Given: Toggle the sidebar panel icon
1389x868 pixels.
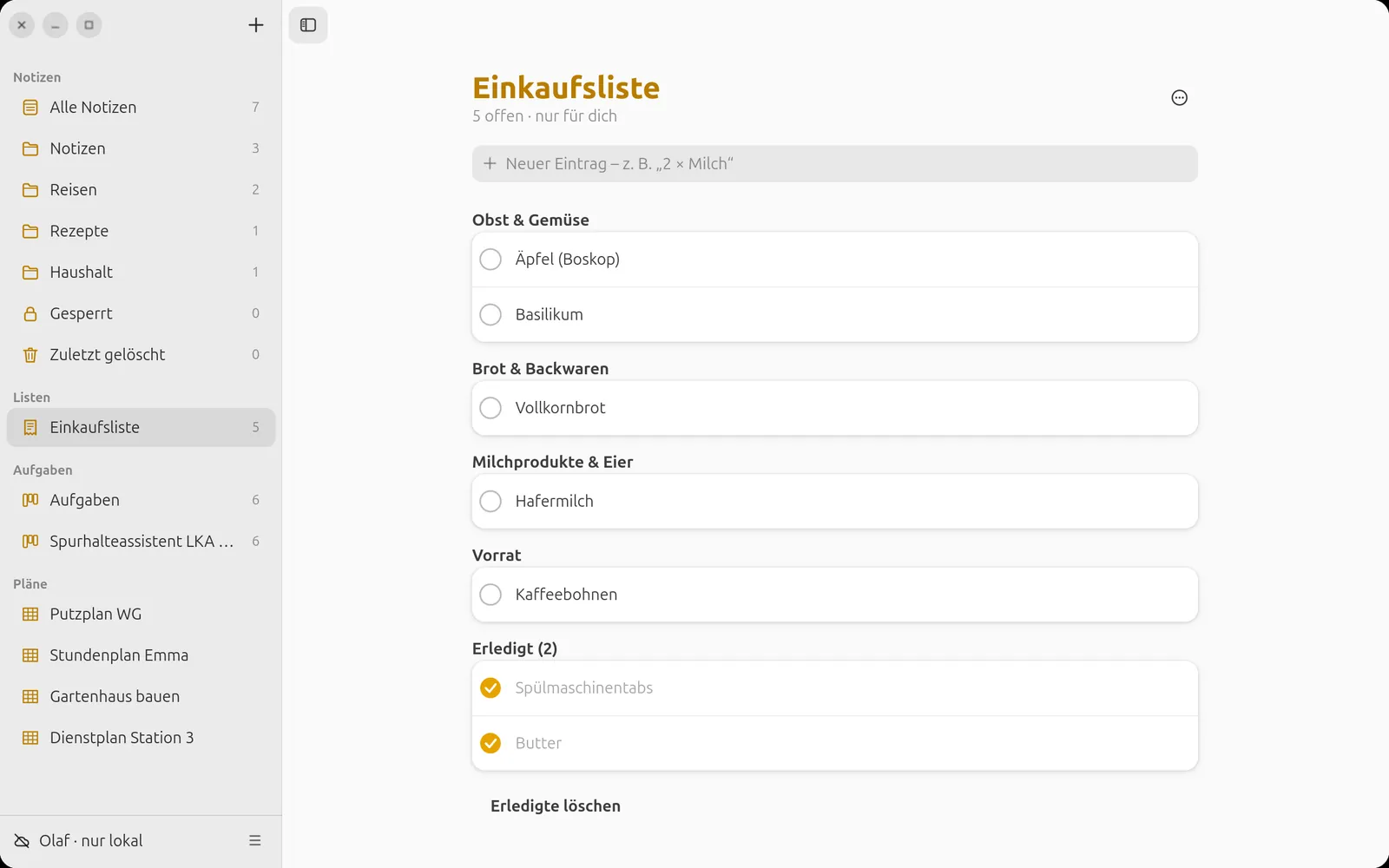Looking at the screenshot, I should click(308, 25).
